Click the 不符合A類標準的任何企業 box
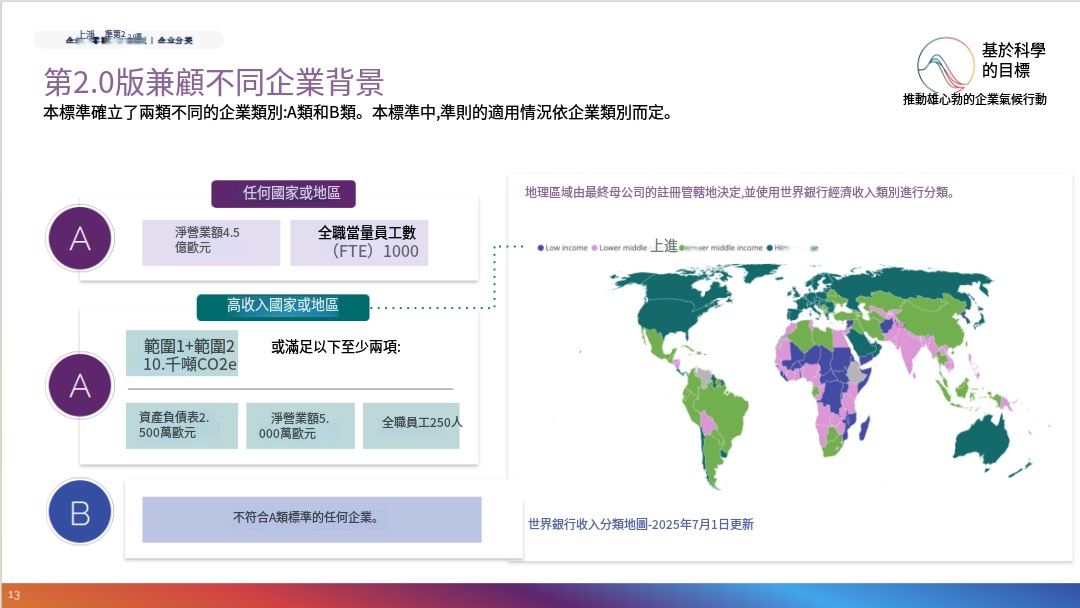The image size is (1080, 608). (311, 519)
